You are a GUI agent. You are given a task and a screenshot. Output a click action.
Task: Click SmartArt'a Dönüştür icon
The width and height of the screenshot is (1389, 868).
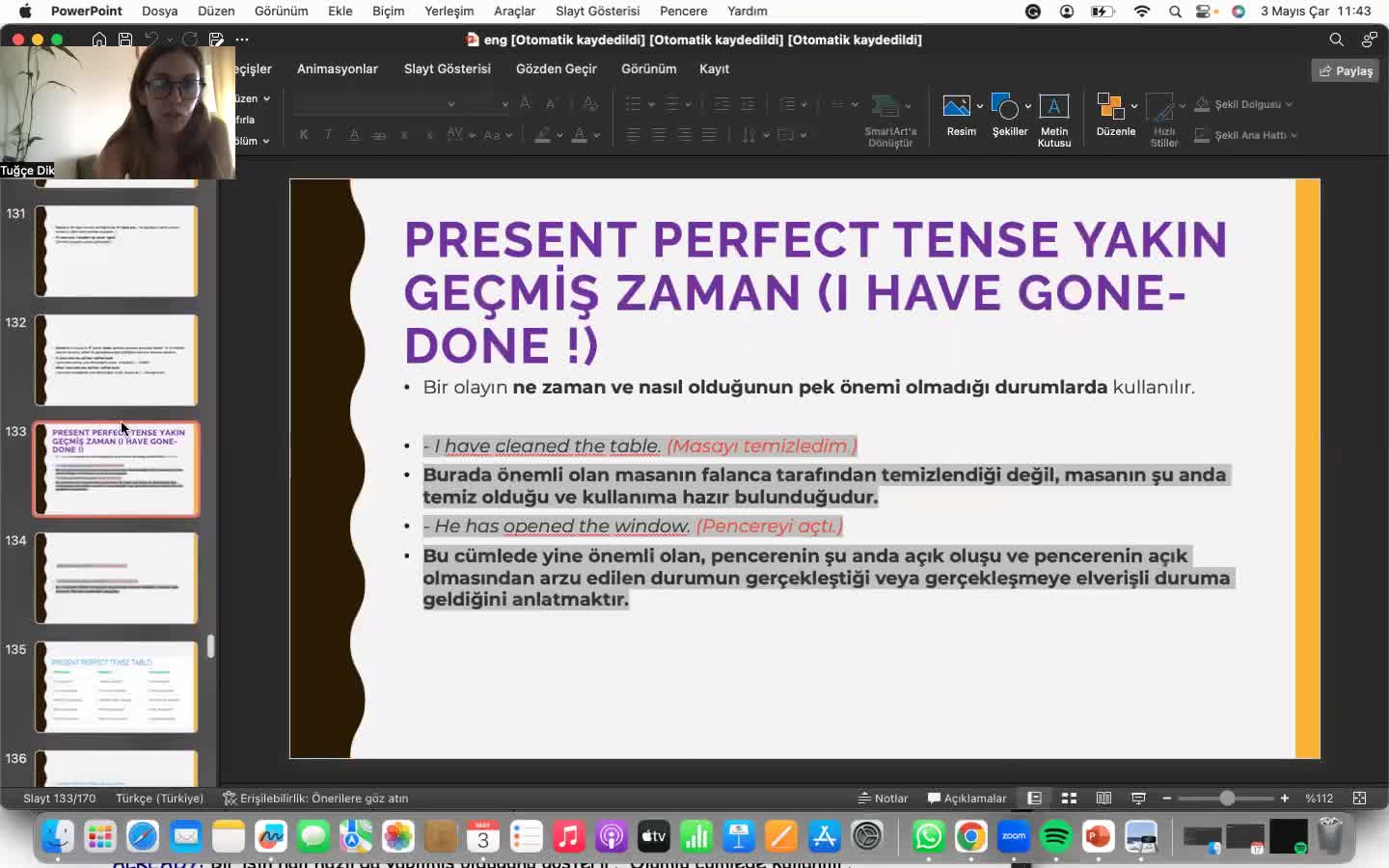point(885,106)
